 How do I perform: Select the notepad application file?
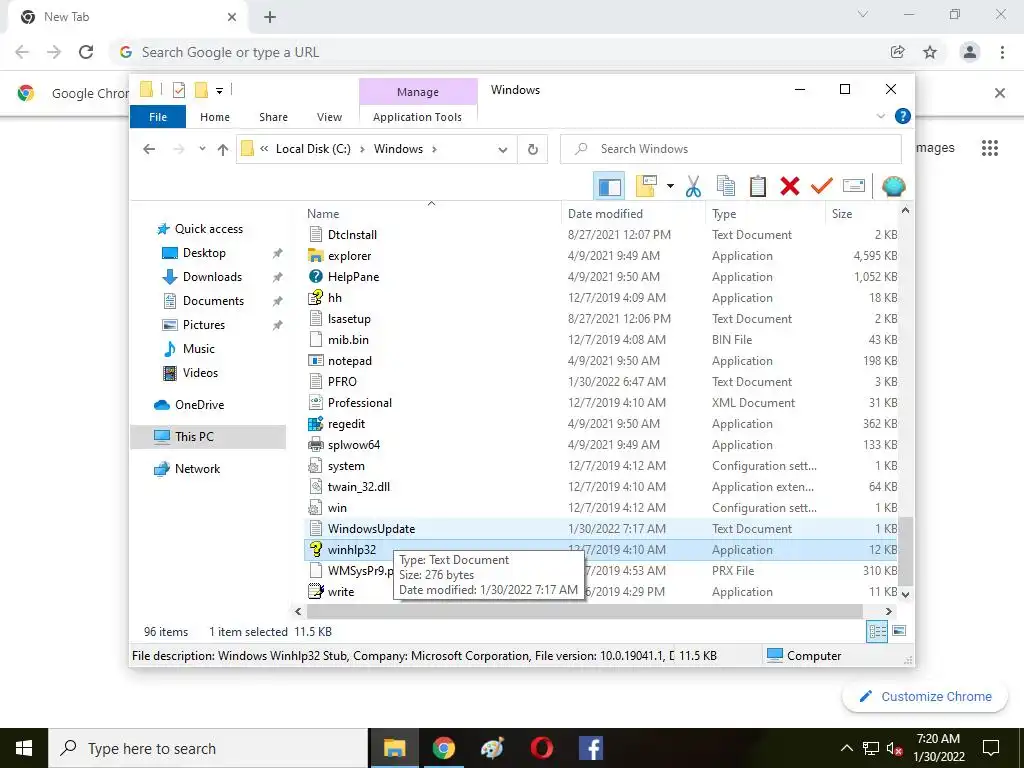tap(601, 361)
